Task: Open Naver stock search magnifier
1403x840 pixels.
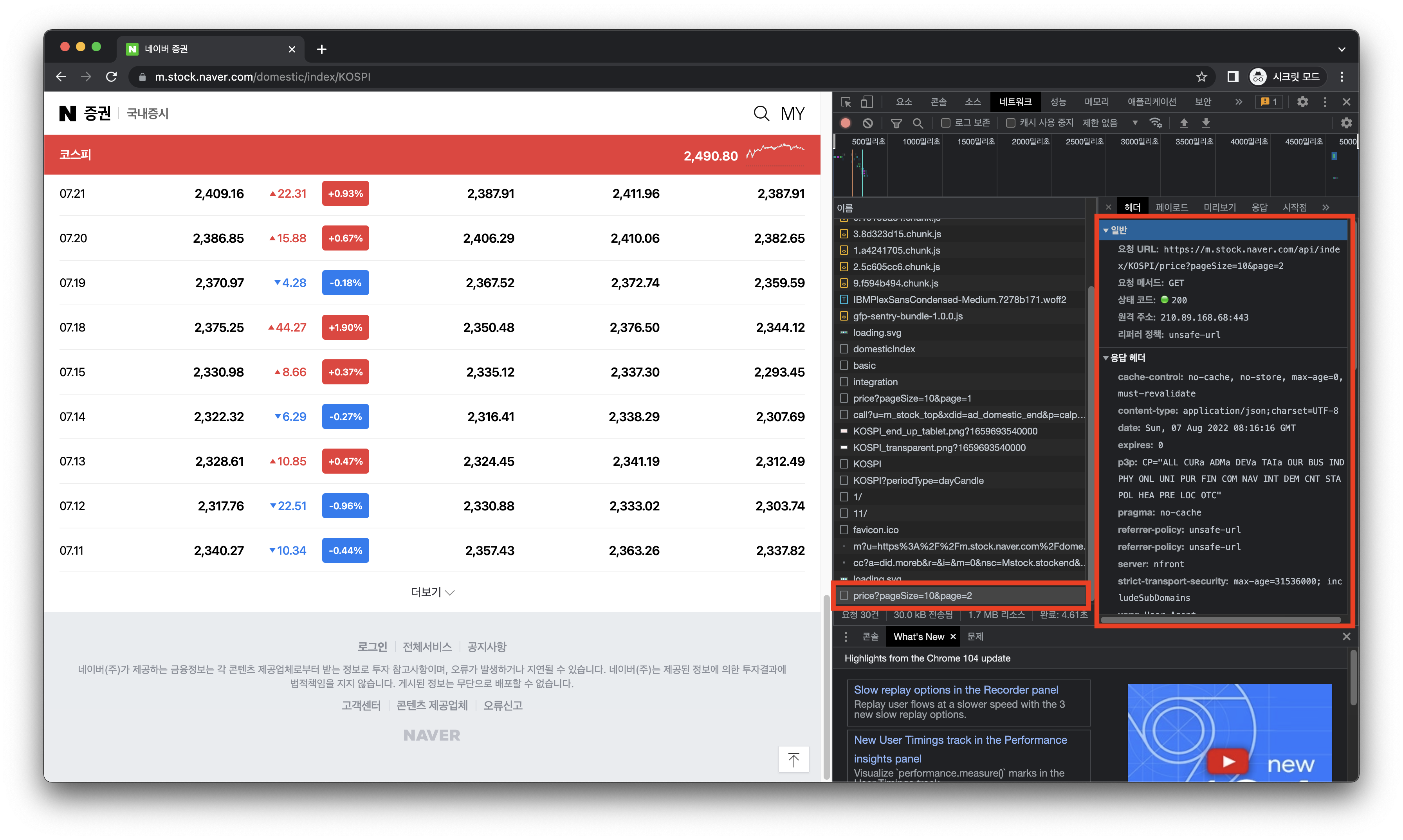Action: tap(761, 114)
